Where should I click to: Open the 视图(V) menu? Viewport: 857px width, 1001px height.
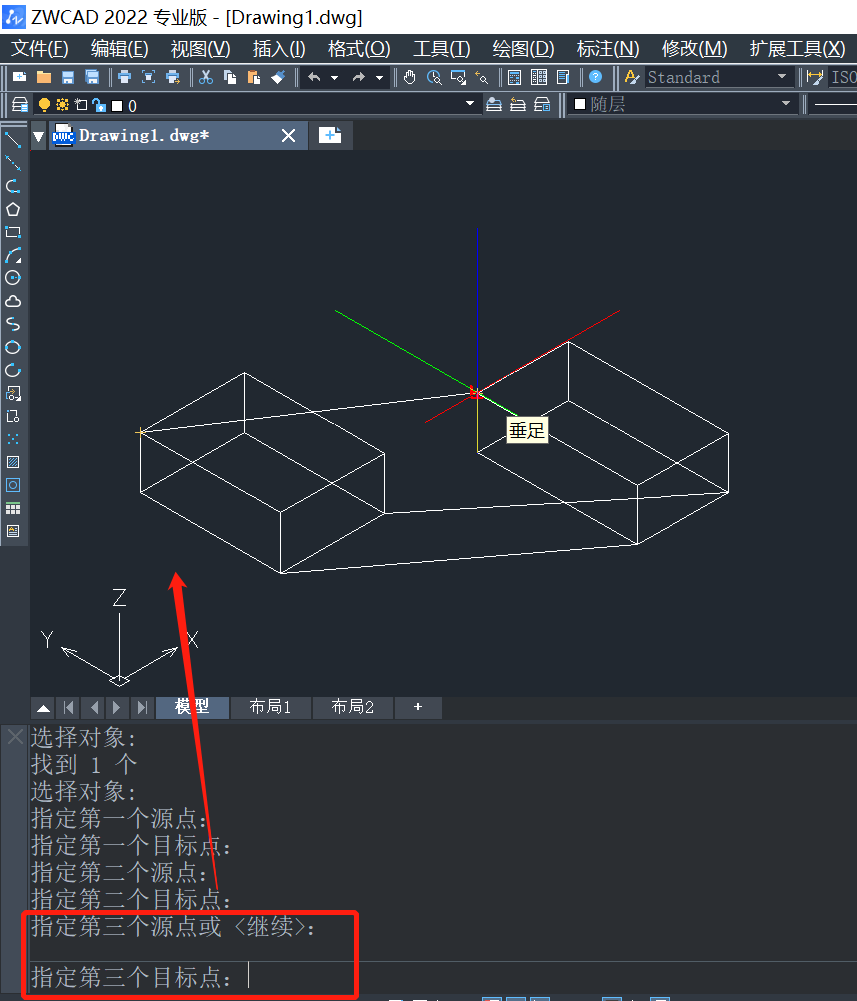pyautogui.click(x=201, y=49)
